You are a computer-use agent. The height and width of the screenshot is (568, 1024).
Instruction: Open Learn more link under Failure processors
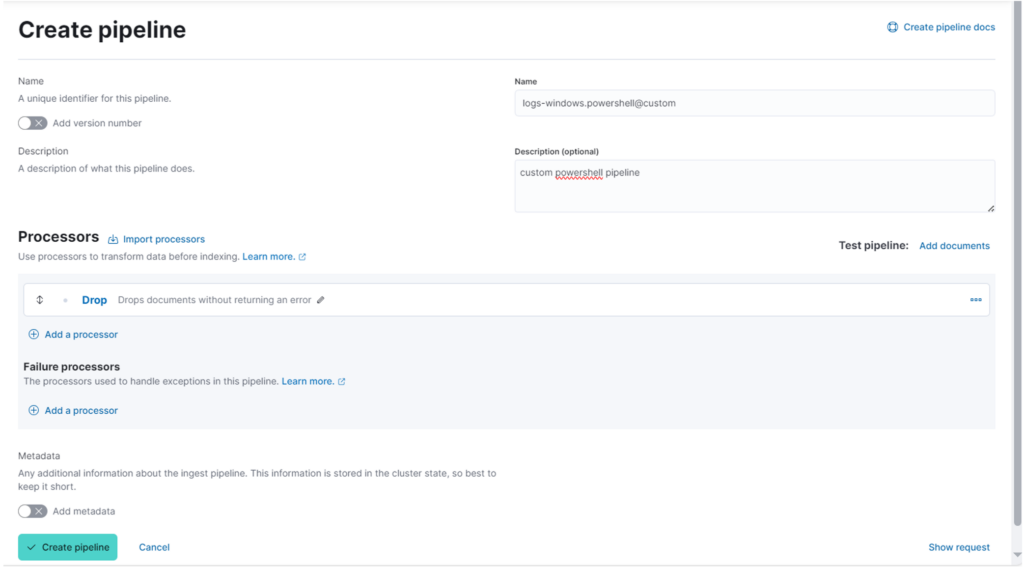308,381
